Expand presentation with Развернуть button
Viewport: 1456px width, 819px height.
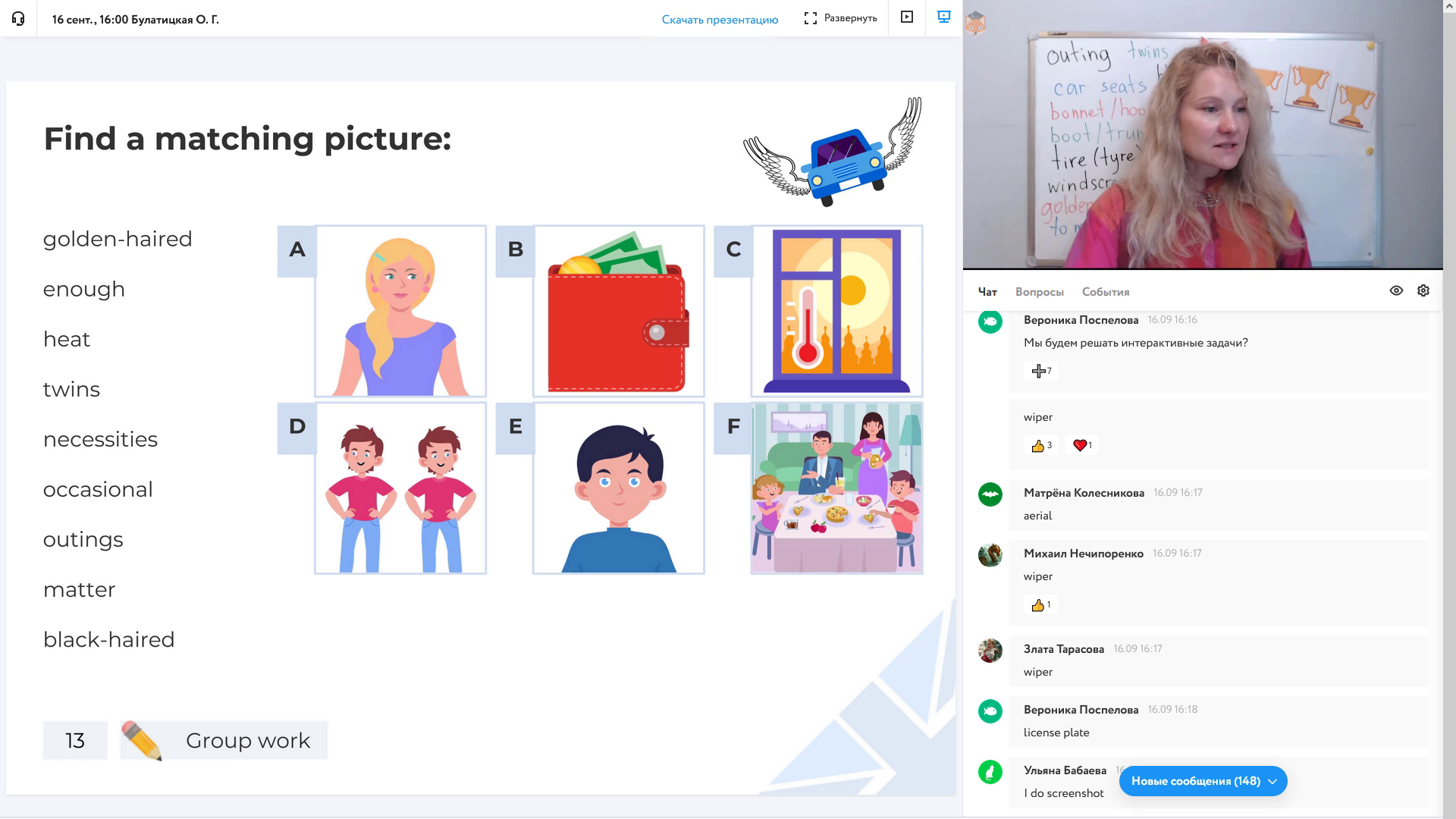840,18
